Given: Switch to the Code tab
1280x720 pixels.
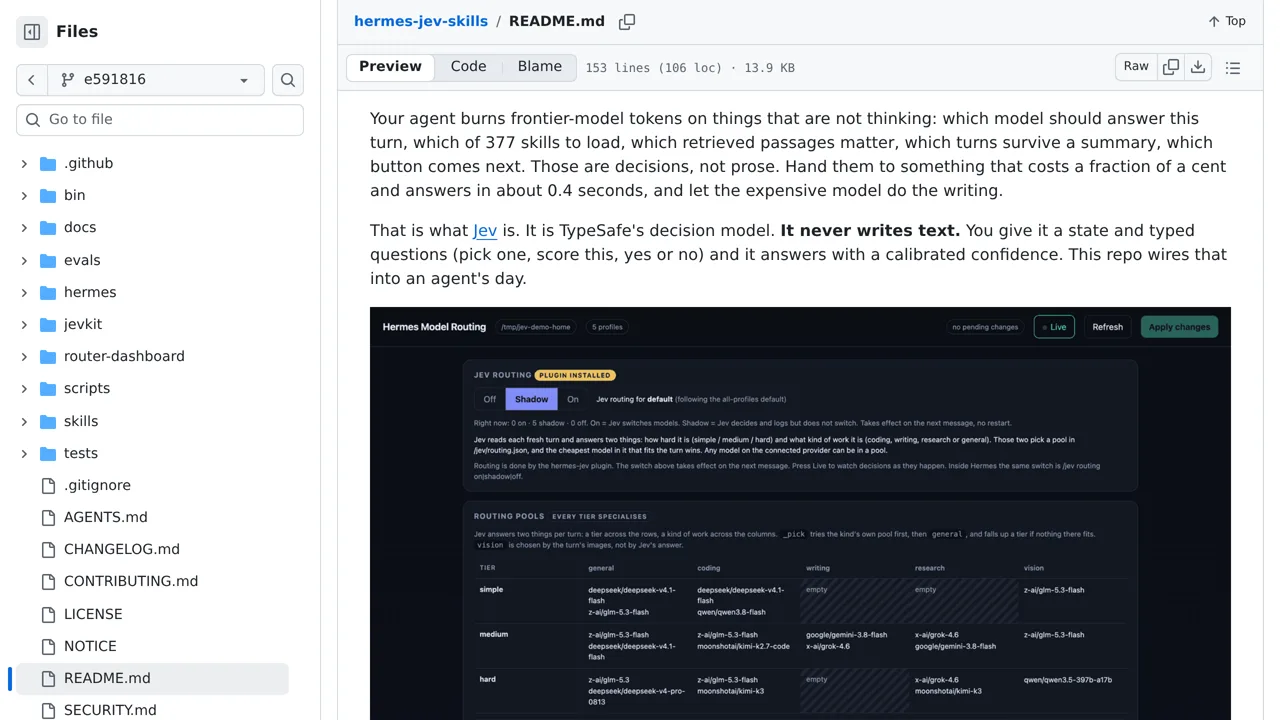Looking at the screenshot, I should [468, 67].
